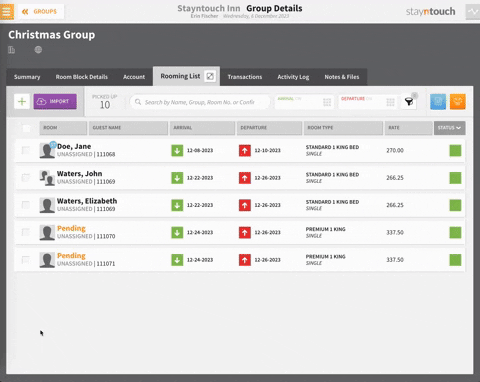Click the purple Import button
480x382 pixels.
(55, 101)
